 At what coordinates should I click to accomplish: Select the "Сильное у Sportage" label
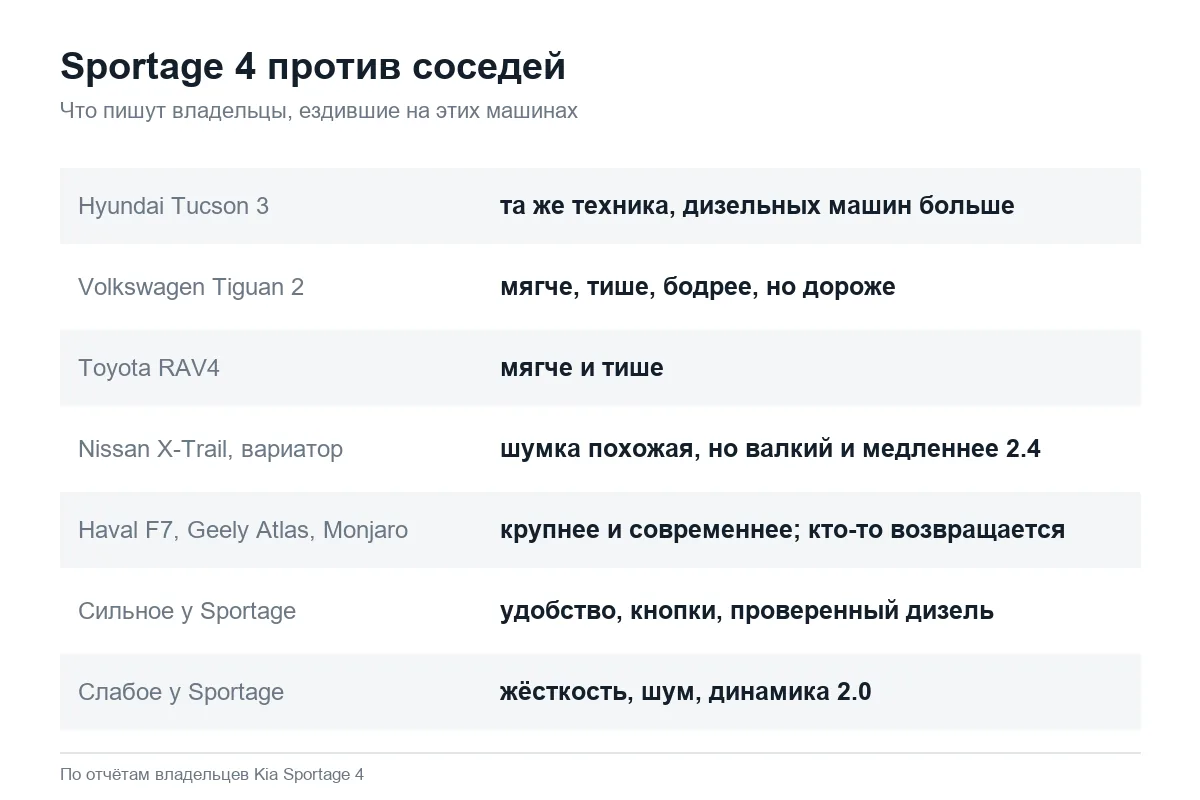coord(187,611)
